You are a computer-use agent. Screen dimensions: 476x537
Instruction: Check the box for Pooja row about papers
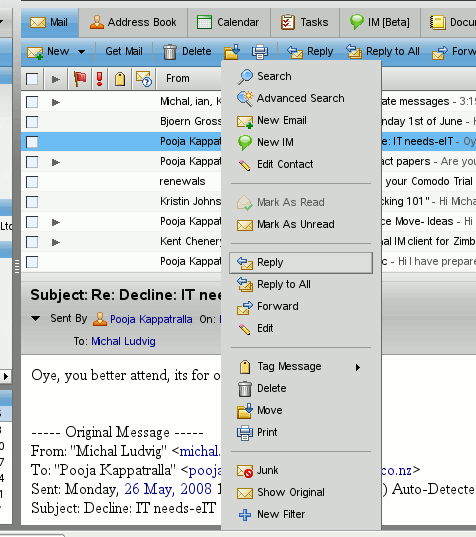coord(32,162)
